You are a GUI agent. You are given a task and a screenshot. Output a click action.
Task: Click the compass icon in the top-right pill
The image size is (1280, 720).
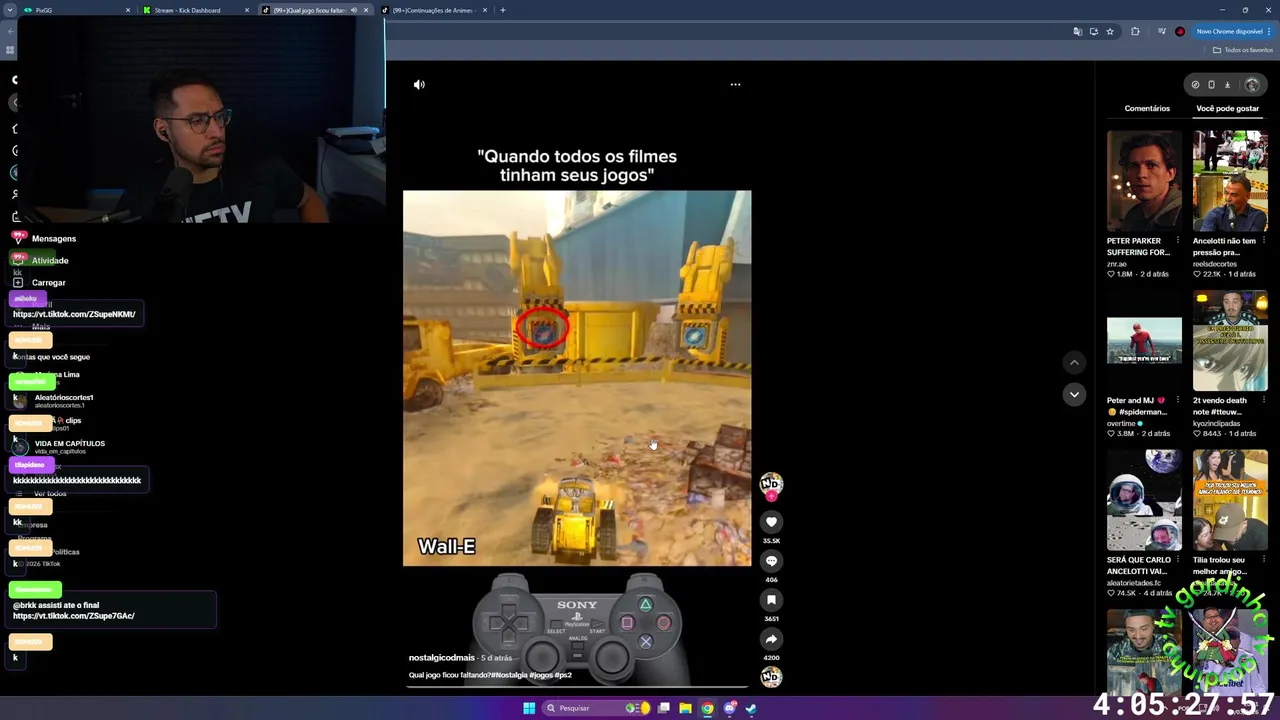pyautogui.click(x=1195, y=85)
